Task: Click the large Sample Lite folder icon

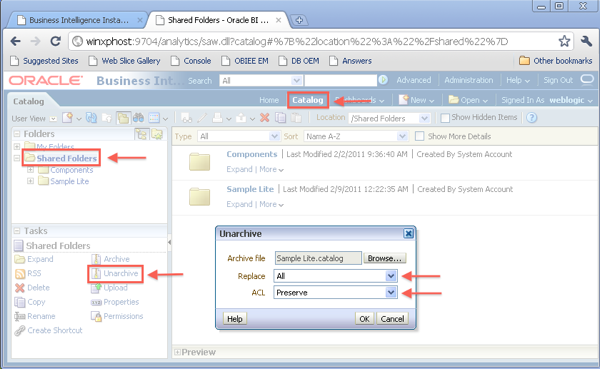Action: pyautogui.click(x=199, y=196)
